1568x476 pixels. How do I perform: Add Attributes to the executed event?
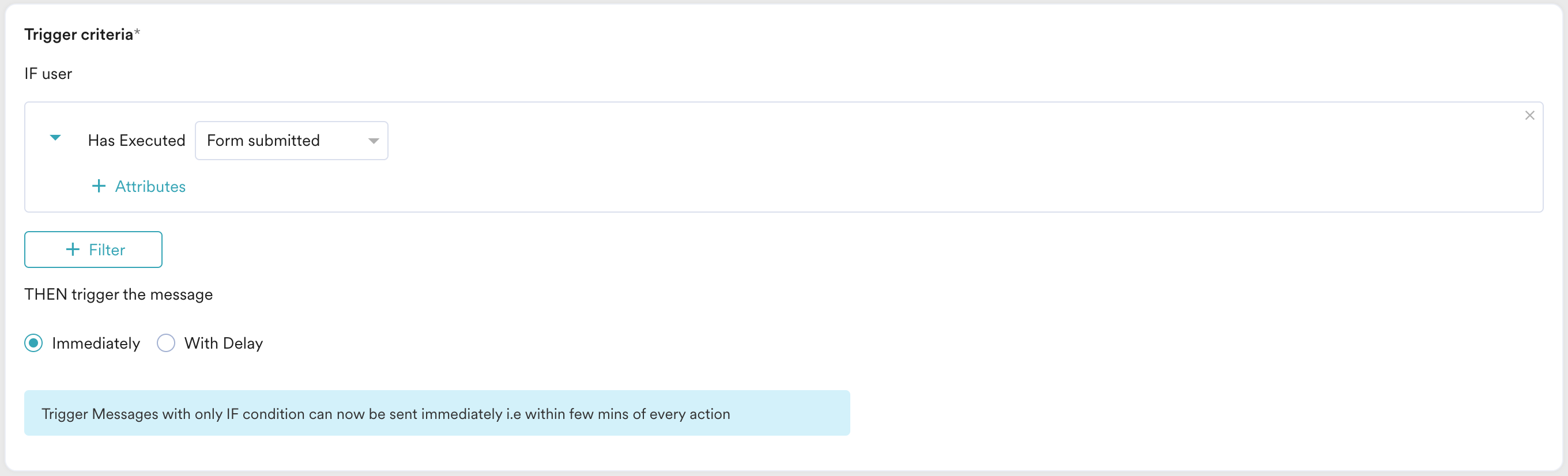coord(139,186)
